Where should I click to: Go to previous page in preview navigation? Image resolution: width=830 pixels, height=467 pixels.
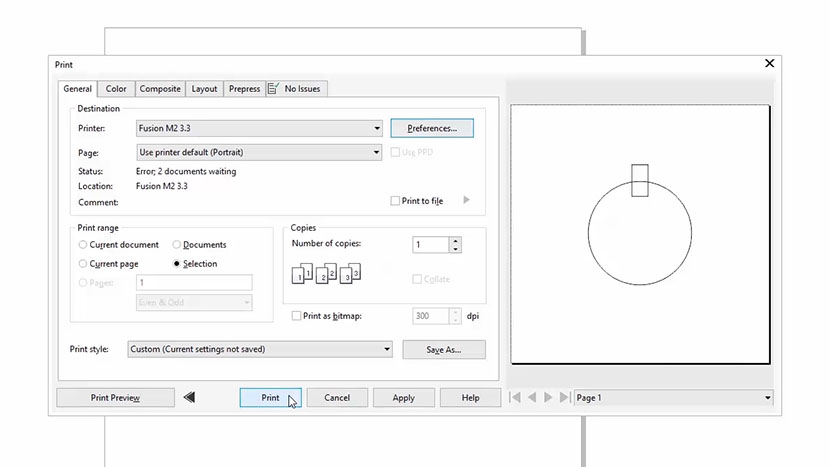(x=531, y=398)
